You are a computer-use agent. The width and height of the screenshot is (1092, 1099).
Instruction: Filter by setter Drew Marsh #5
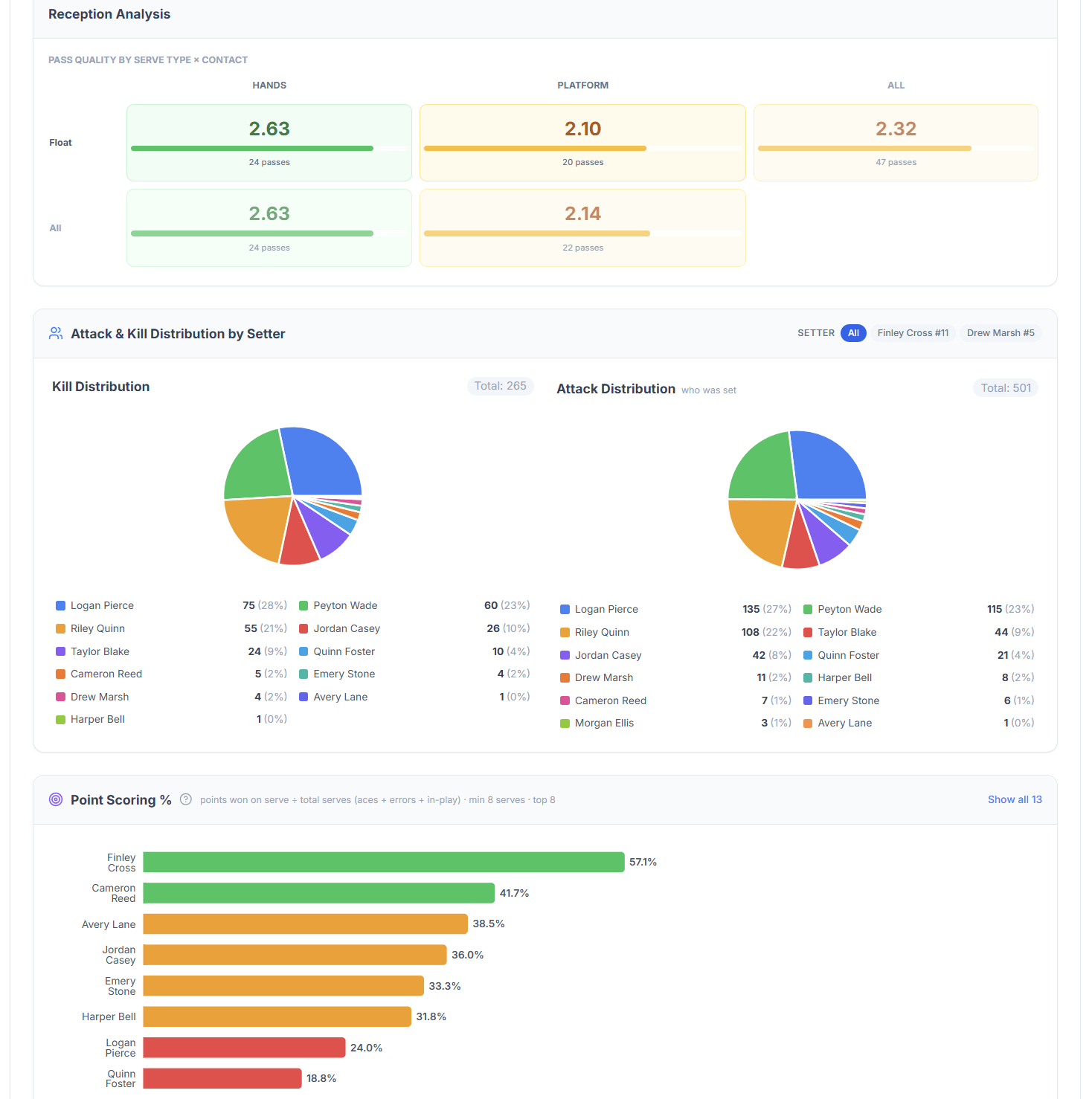tap(1001, 333)
